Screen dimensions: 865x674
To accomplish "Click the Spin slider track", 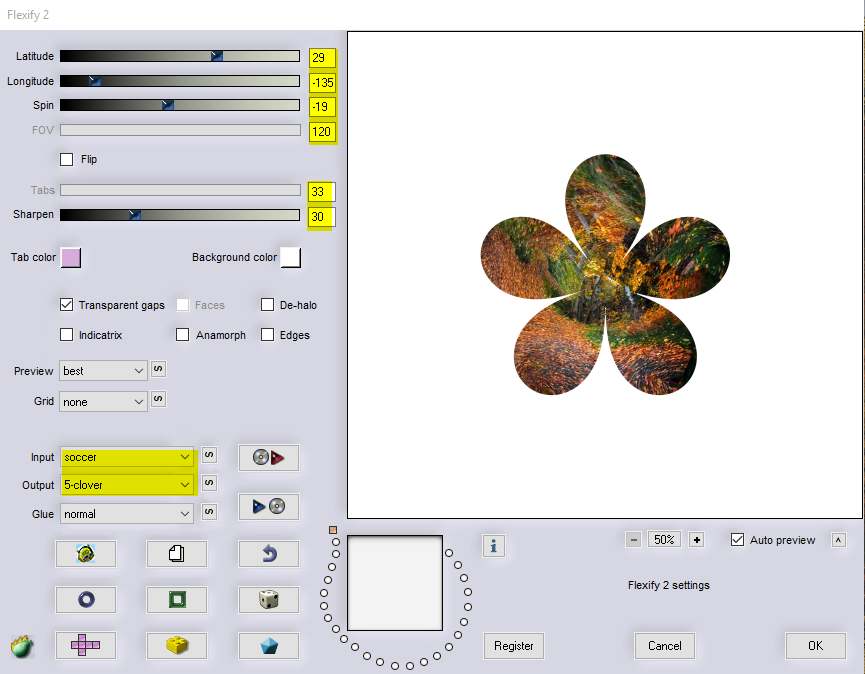I will [180, 105].
